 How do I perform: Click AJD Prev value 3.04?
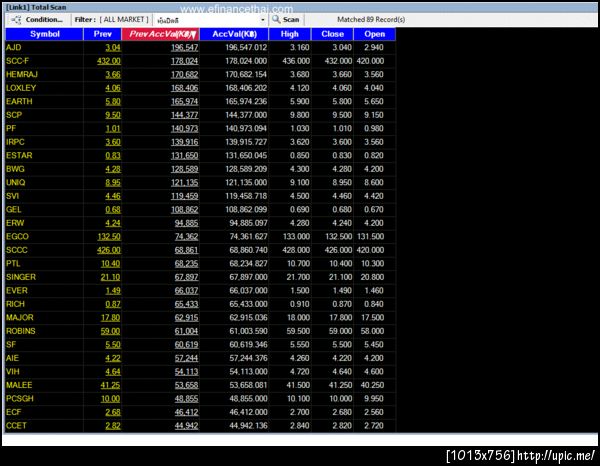113,47
